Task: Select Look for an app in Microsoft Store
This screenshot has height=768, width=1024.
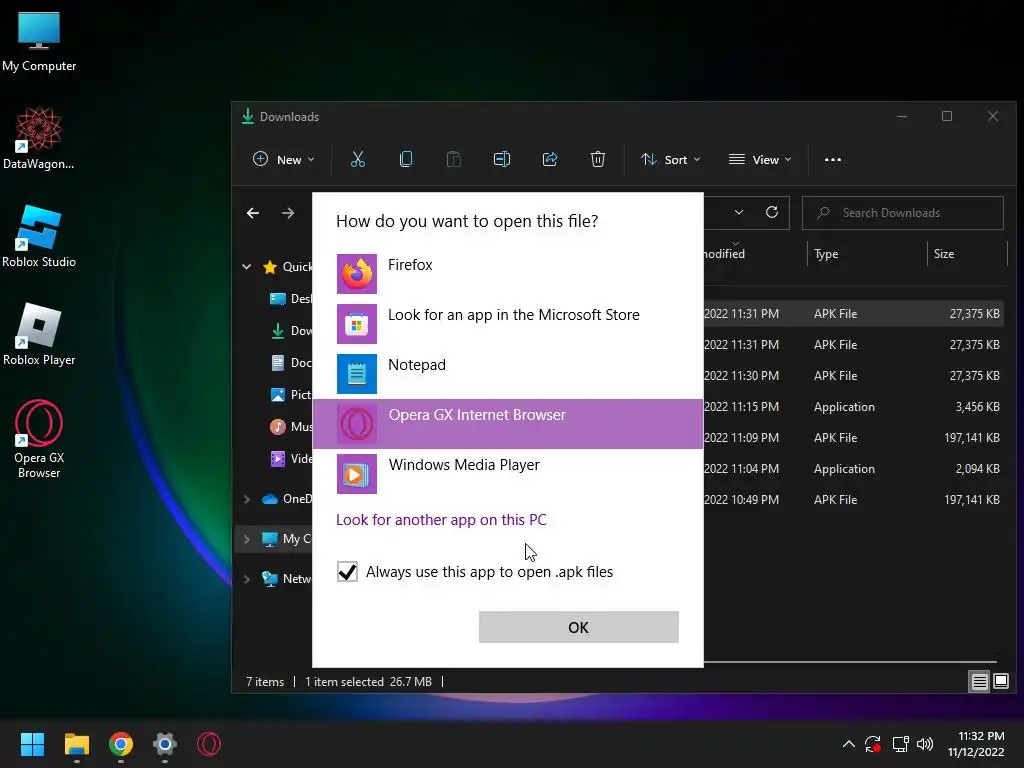Action: pyautogui.click(x=508, y=323)
